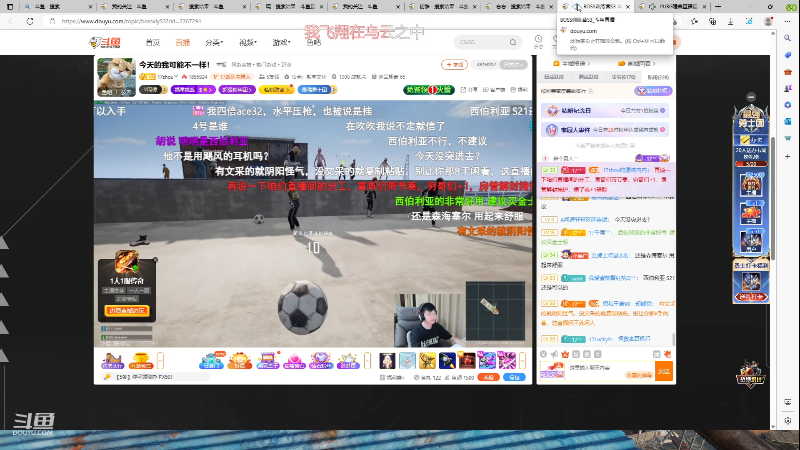
Task: Switch to the second chat panel tab
Action: click(588, 77)
